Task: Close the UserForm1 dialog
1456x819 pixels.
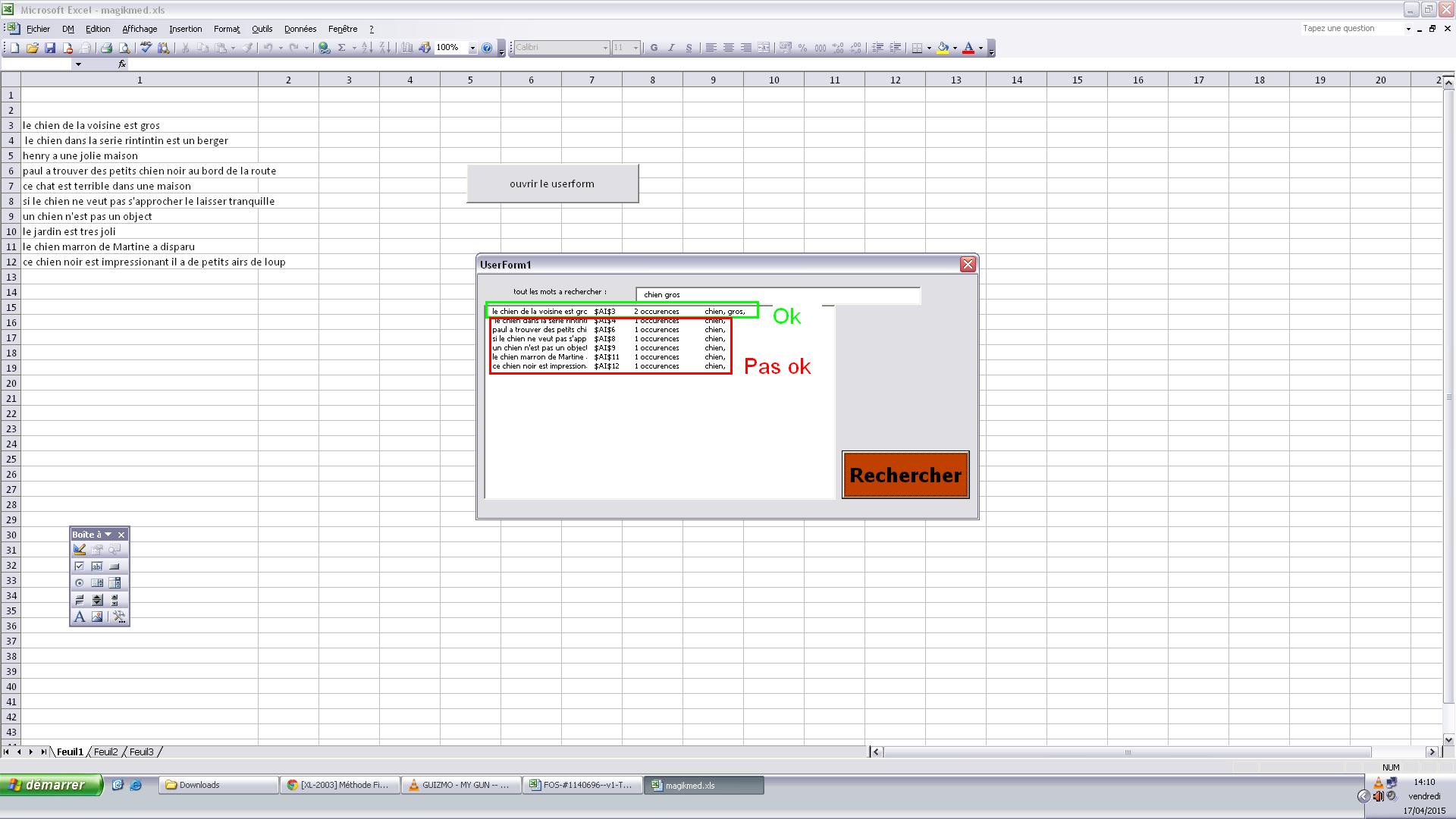Action: tap(968, 264)
